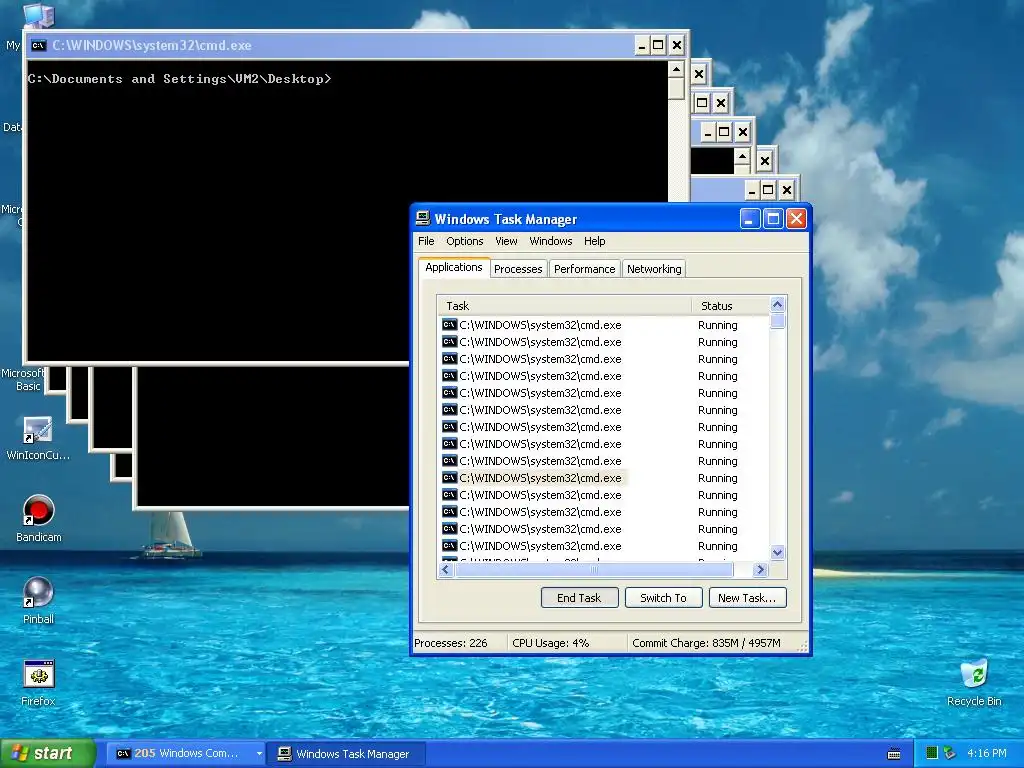This screenshot has height=768, width=1024.
Task: Open the Firefox desktop icon
Action: (x=38, y=674)
